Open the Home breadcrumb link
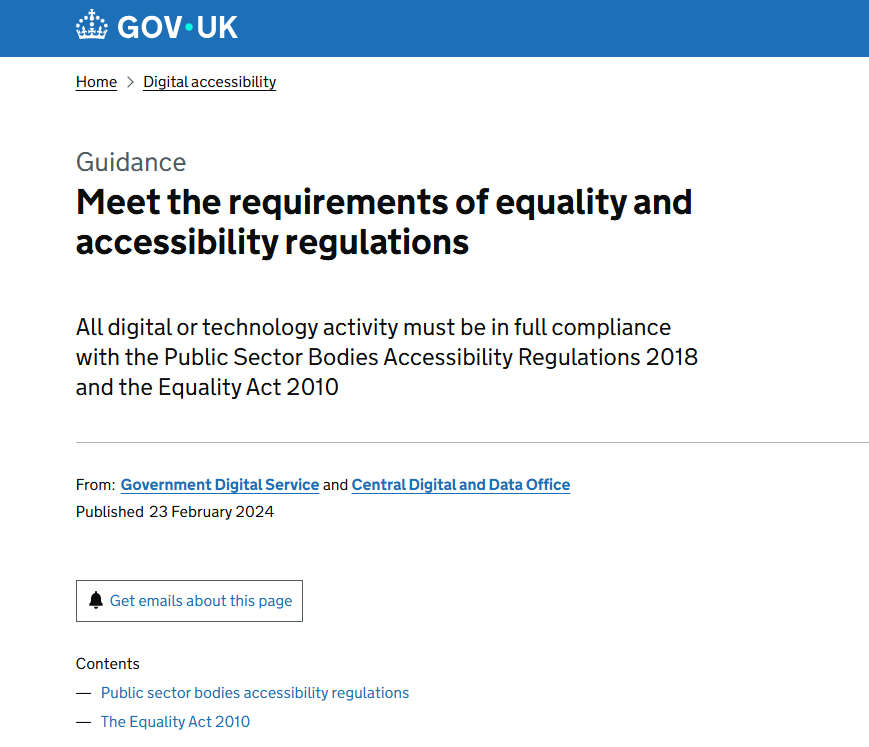 (x=96, y=82)
